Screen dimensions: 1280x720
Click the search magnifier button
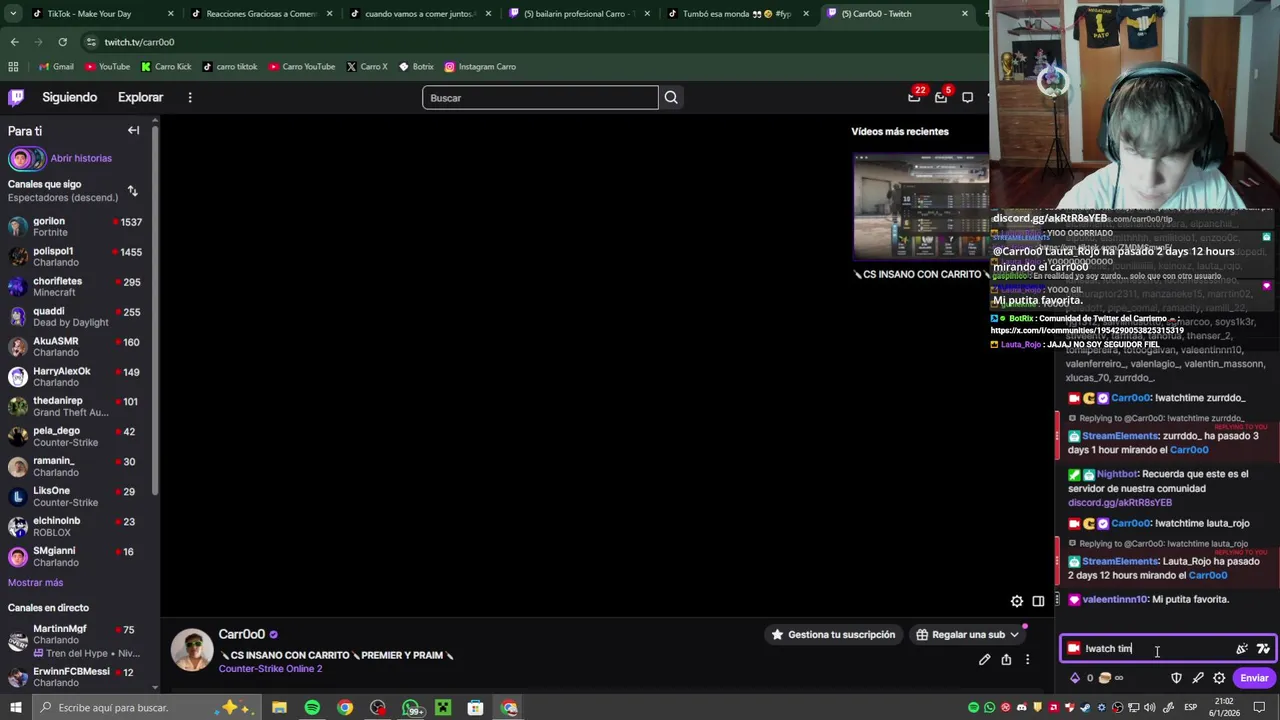tap(671, 98)
